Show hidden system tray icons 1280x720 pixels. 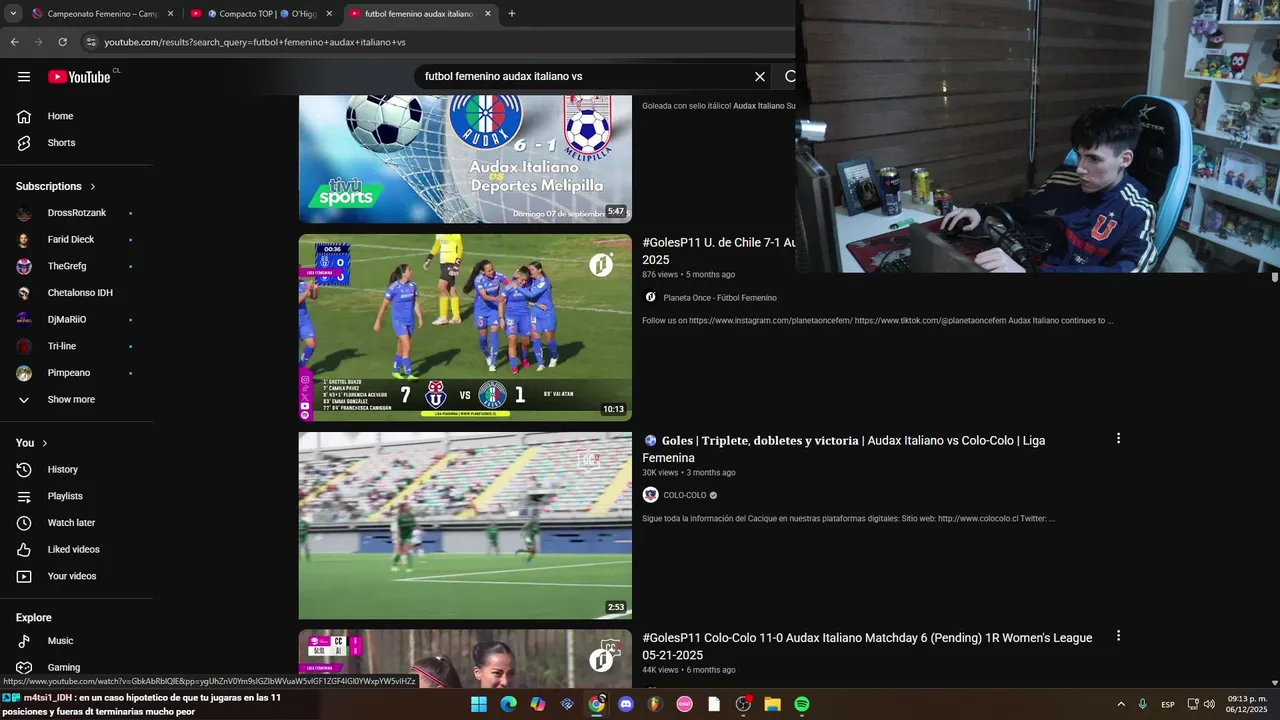click(x=1121, y=704)
